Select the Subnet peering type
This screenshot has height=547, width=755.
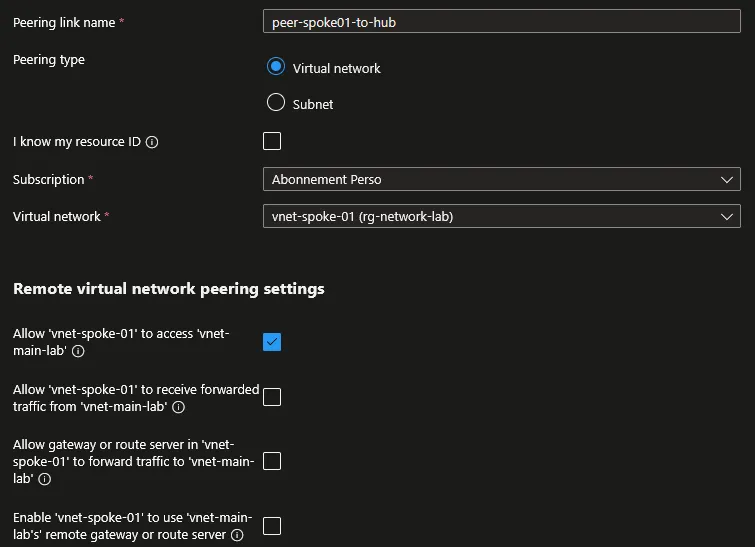pyautogui.click(x=276, y=102)
